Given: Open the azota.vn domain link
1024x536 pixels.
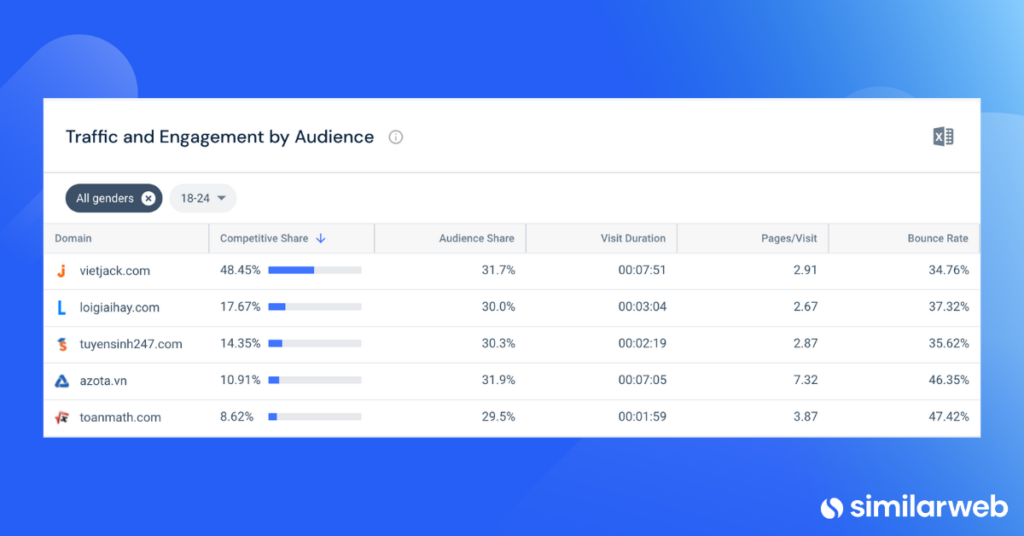Looking at the screenshot, I should coord(103,381).
